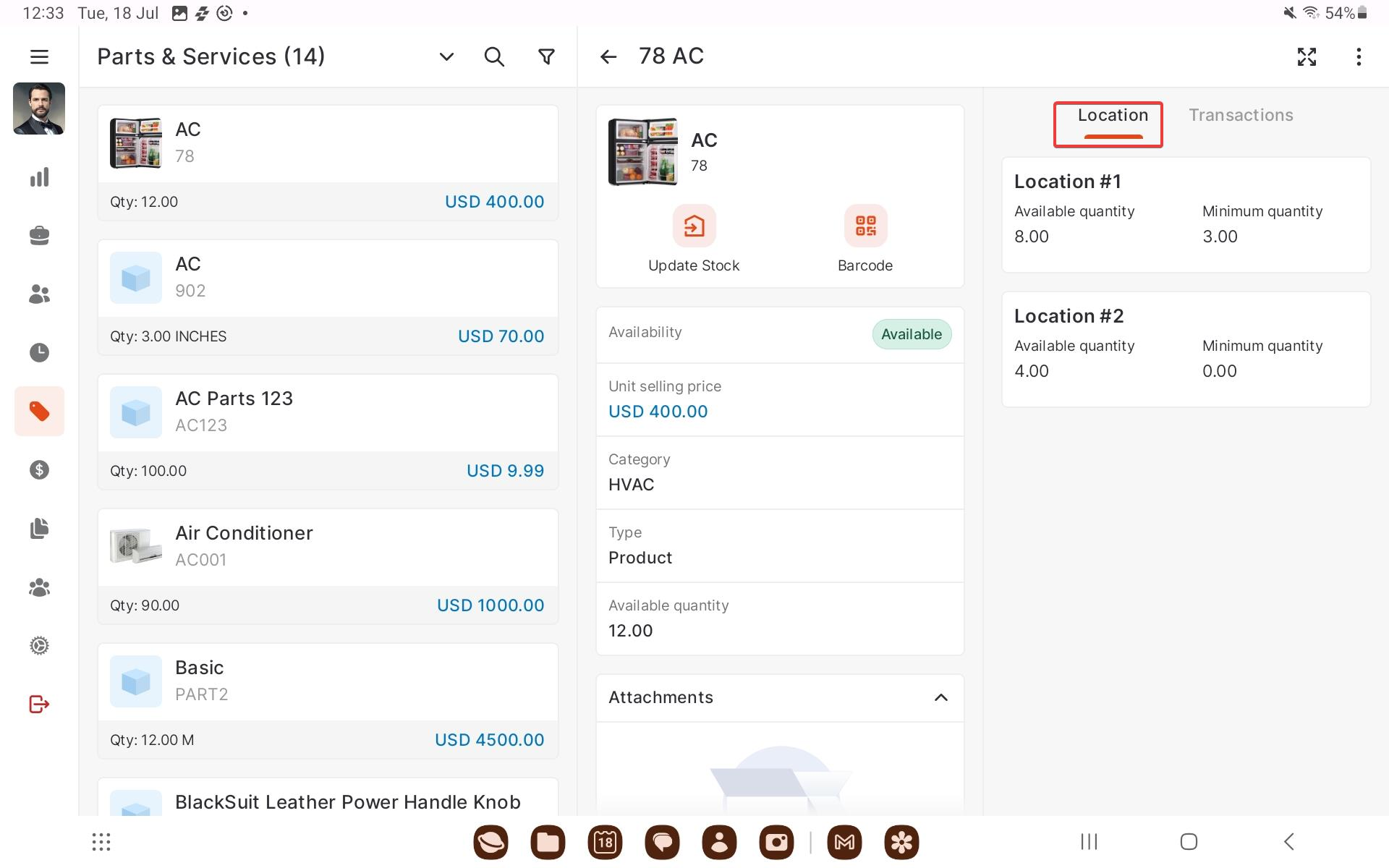Open the Barcode QR icon

865,226
